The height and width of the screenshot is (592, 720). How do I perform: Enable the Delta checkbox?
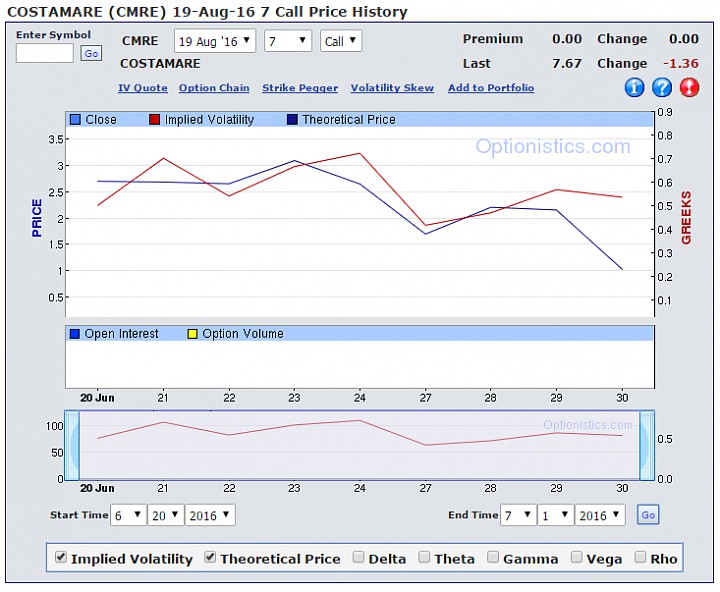358,557
